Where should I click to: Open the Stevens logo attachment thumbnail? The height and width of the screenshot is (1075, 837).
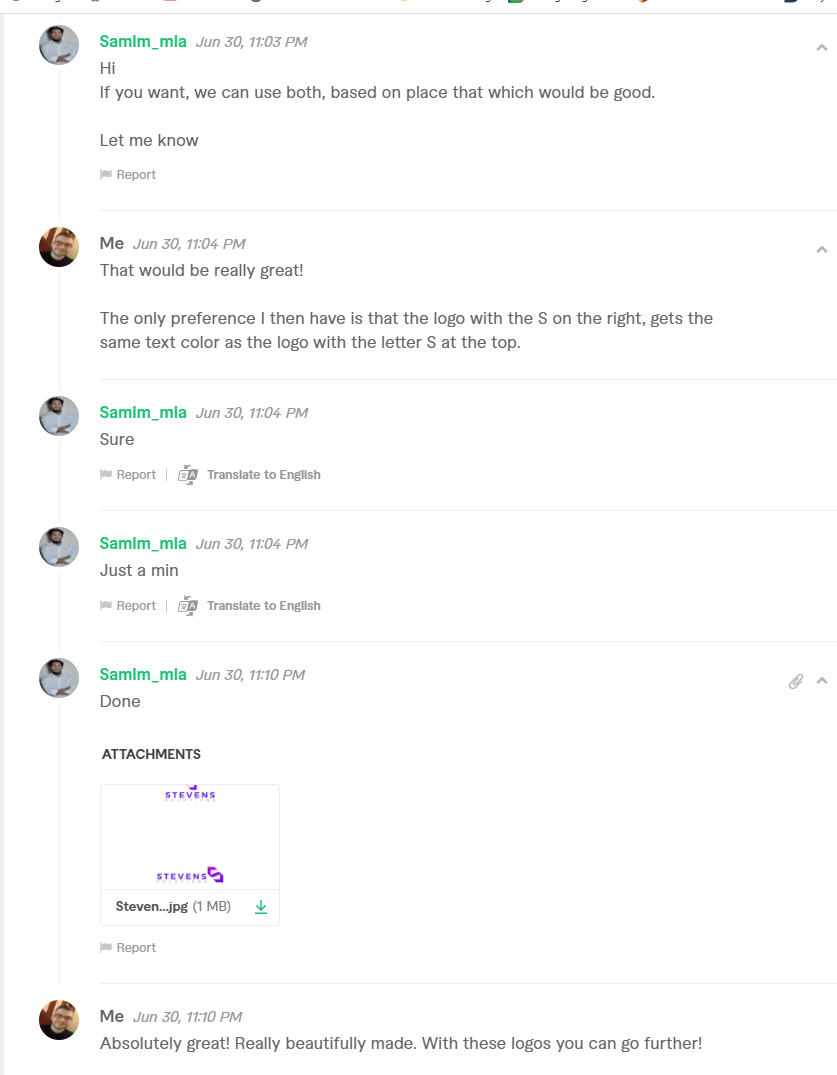tap(190, 837)
